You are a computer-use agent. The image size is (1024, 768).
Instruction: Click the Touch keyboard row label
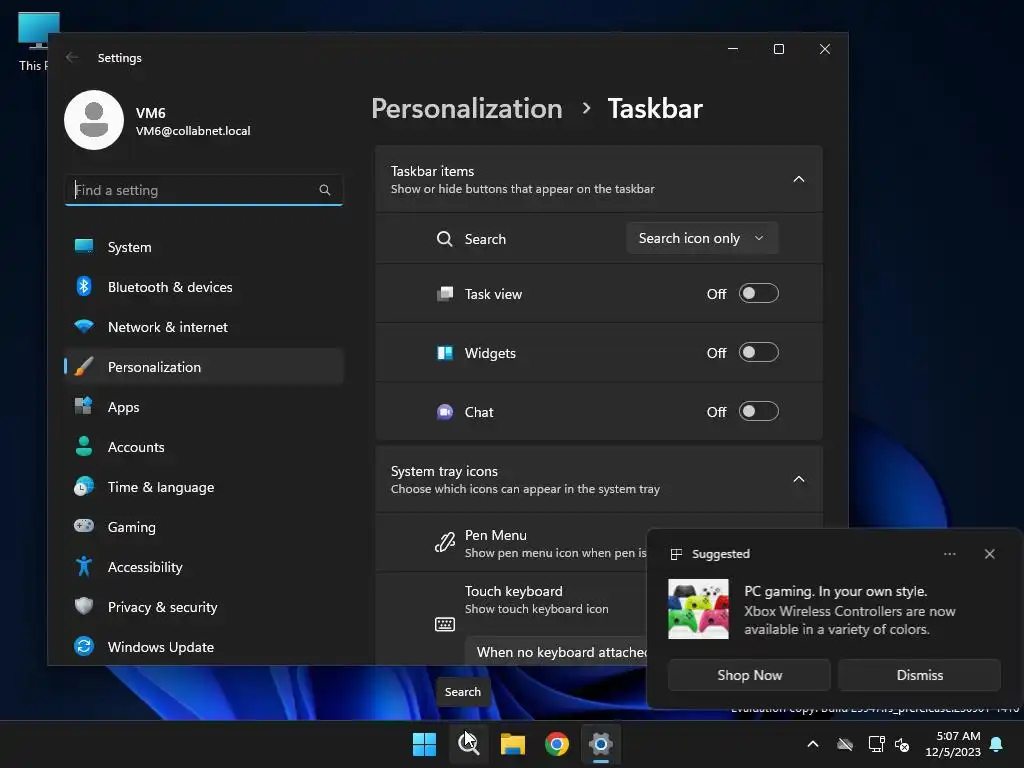[x=513, y=591]
